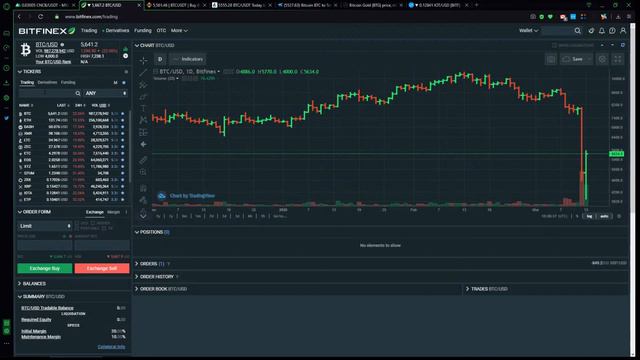The width and height of the screenshot is (640, 360).
Task: Open BTC/USD Tradable Balance link
Action: [47, 308]
